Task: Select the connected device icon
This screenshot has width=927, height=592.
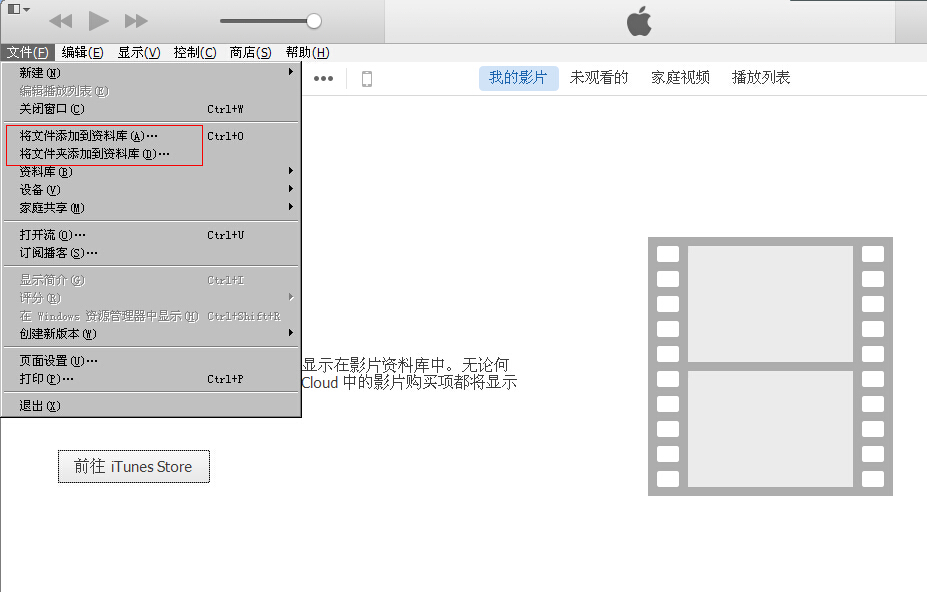Action: point(367,78)
